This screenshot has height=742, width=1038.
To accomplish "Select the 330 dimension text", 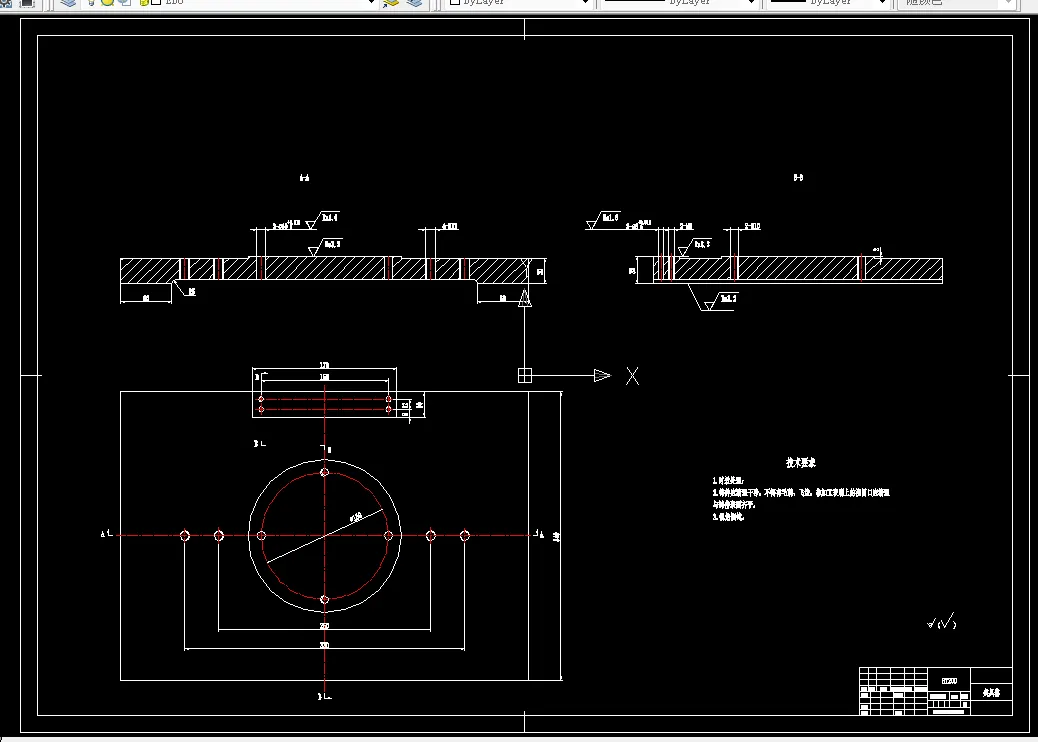I will coord(324,645).
